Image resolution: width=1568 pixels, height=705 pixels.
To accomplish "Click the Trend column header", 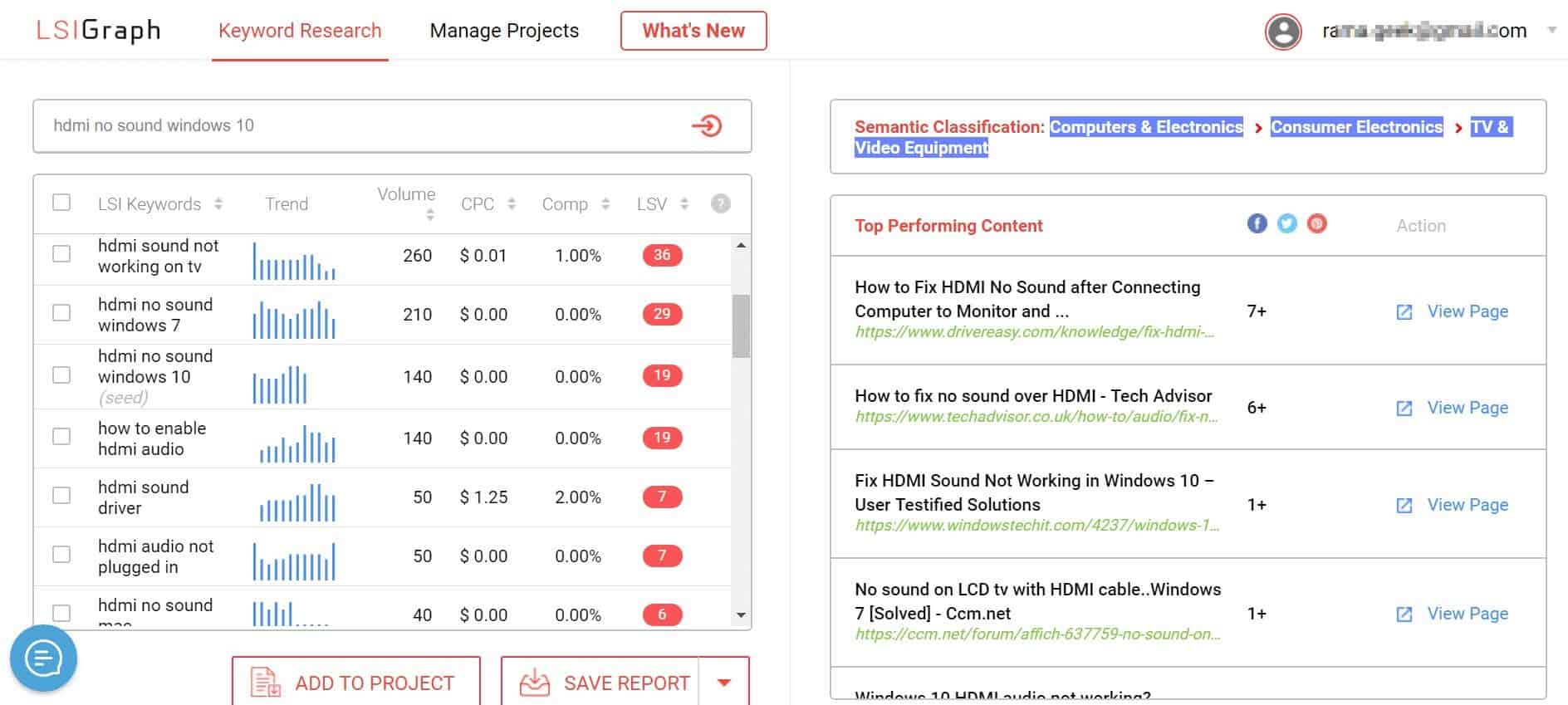I will pos(287,204).
